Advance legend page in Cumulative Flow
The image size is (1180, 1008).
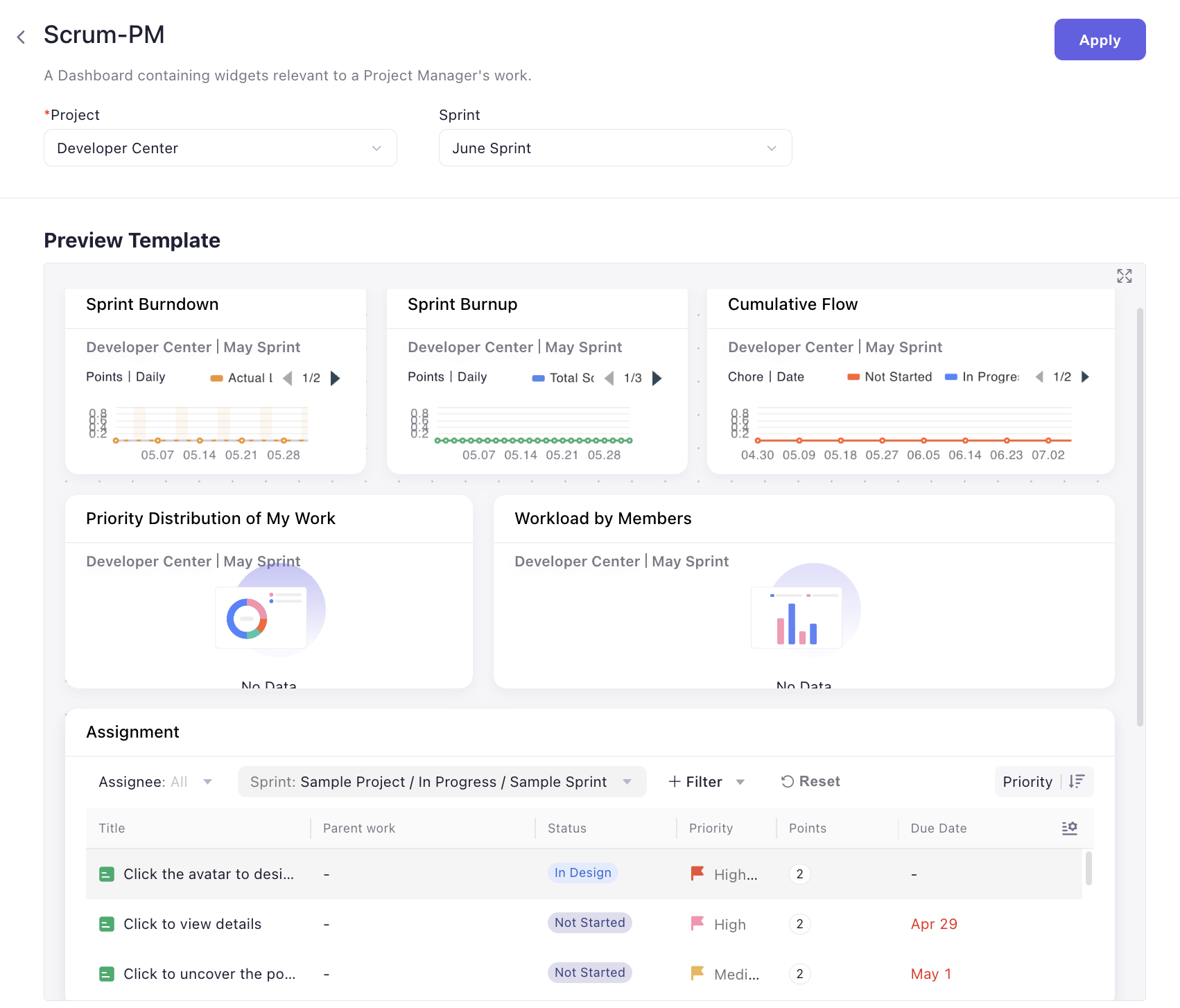pyautogui.click(x=1086, y=376)
